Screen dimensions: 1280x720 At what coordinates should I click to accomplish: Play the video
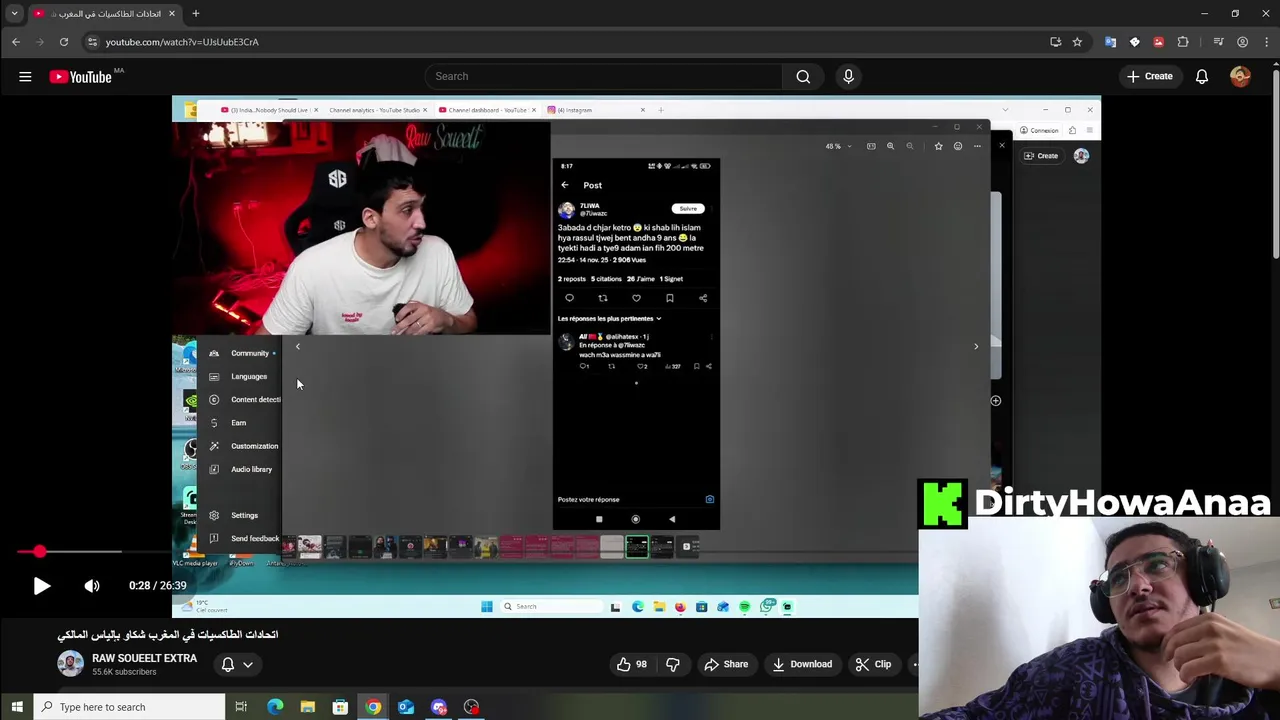click(41, 586)
